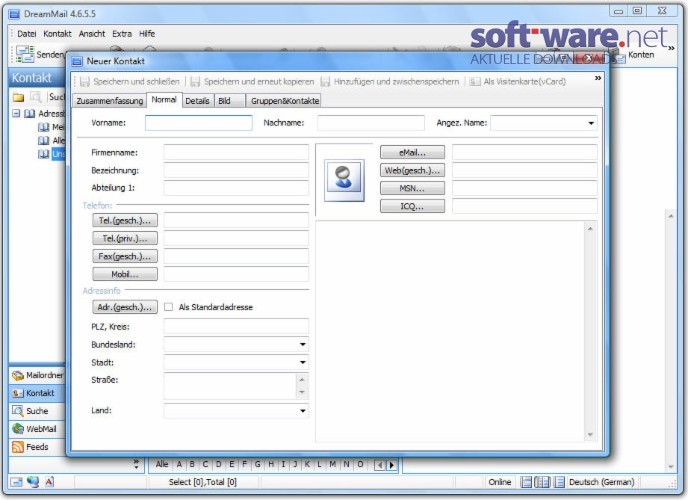Click the middle layout icon in status bar
The width and height of the screenshot is (688, 500).
tap(543, 482)
